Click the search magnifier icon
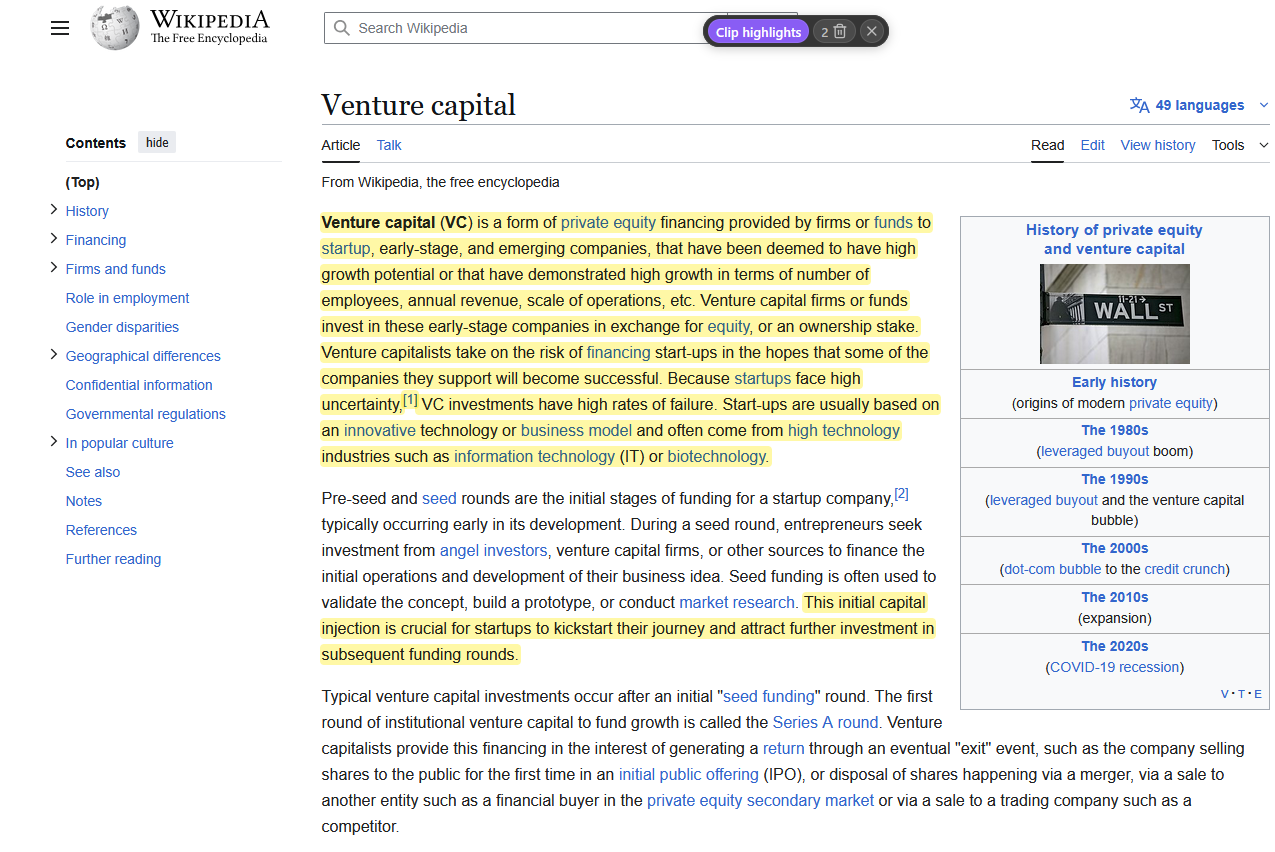Image resolution: width=1275 pixels, height=852 pixels. pyautogui.click(x=342, y=28)
